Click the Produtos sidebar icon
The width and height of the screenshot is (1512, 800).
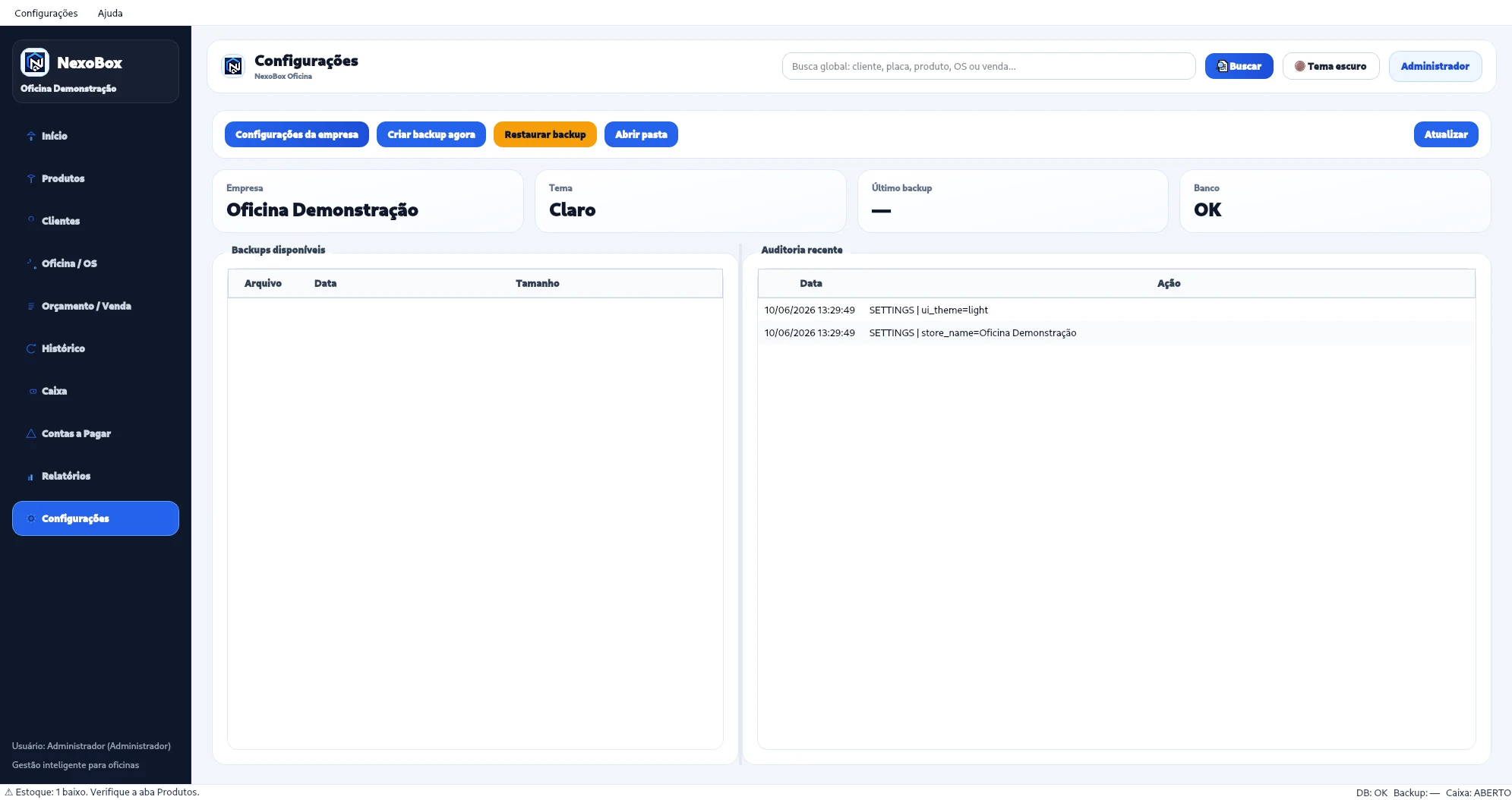(31, 178)
